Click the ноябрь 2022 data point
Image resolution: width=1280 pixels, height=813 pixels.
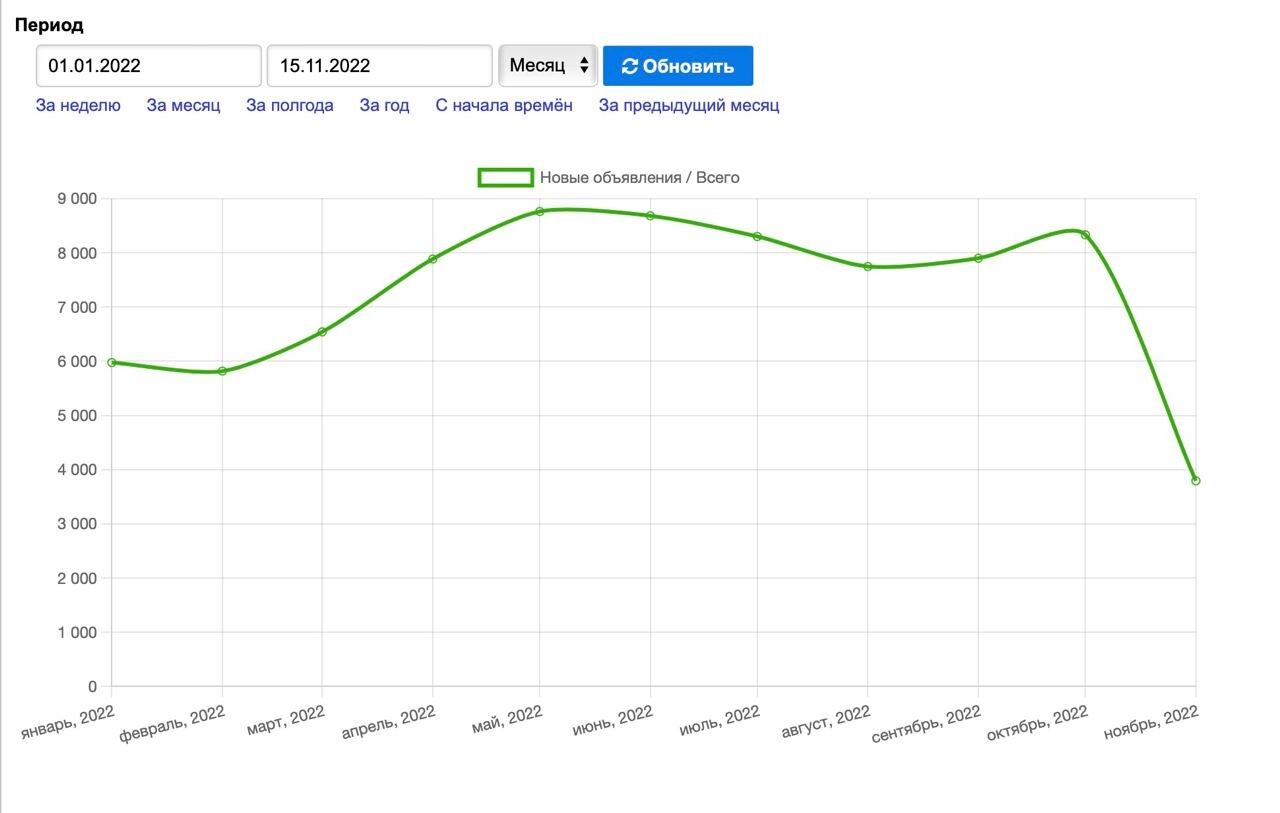point(1195,480)
